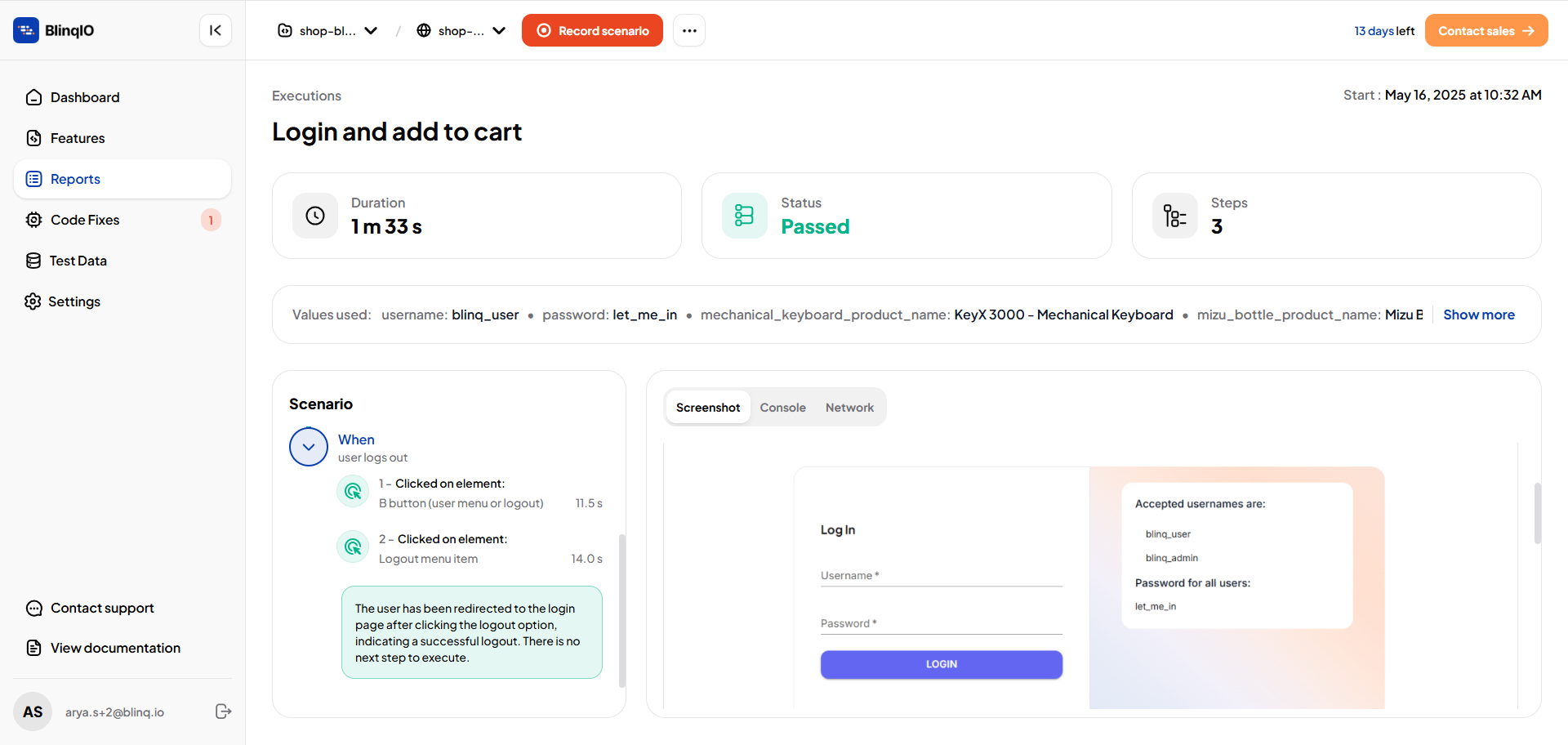Click the scenario panel scrollbar

[622, 610]
